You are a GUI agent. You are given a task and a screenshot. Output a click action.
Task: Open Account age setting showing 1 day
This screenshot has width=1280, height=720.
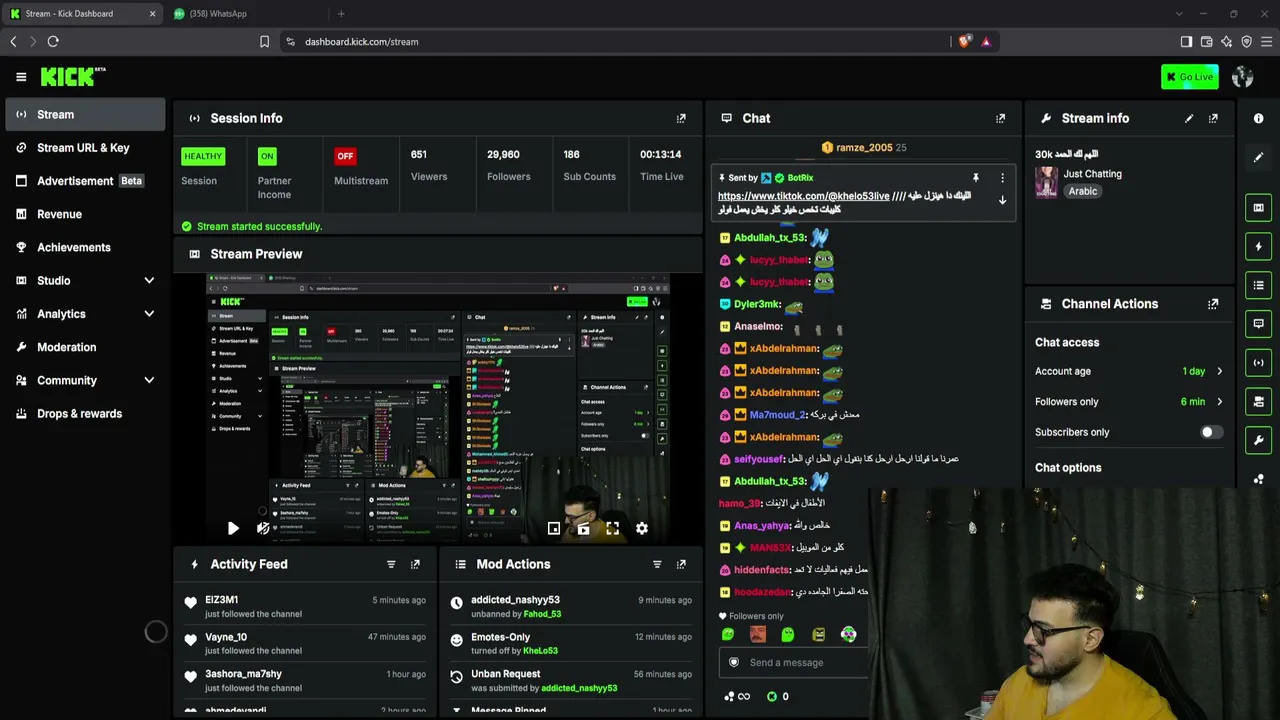click(x=1129, y=371)
